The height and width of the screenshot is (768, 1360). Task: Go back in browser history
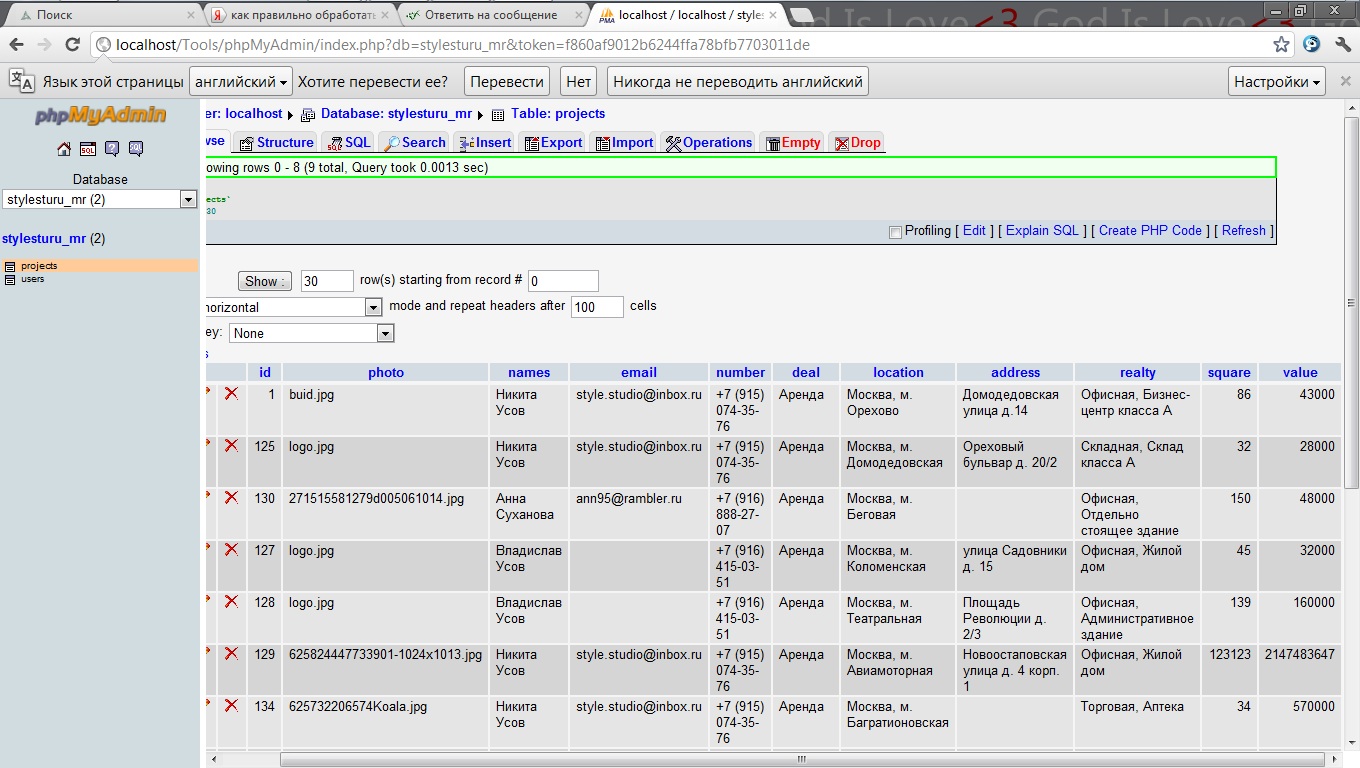click(16, 45)
